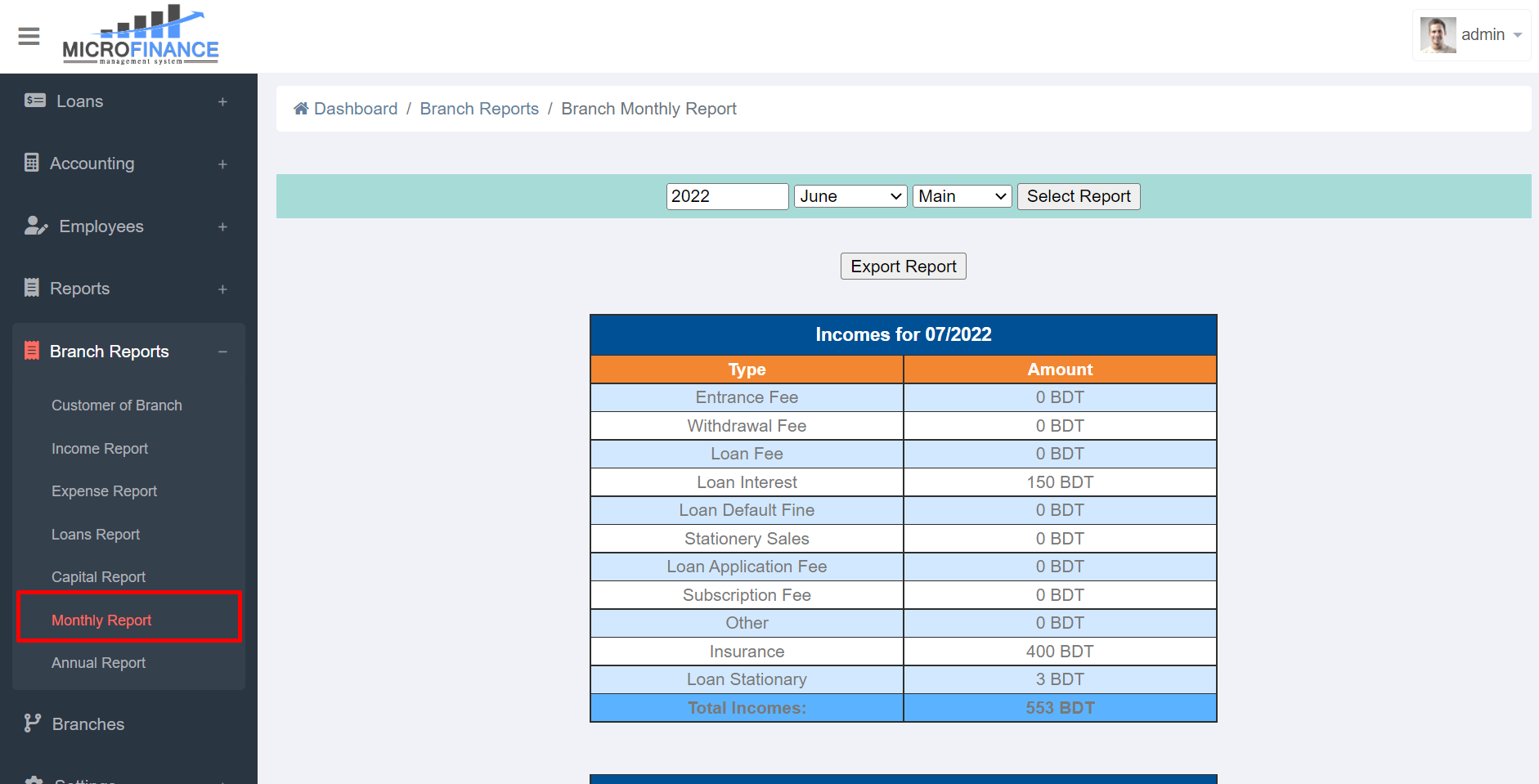Expand the Employees menu plus sign
The width and height of the screenshot is (1539, 784).
point(222,226)
